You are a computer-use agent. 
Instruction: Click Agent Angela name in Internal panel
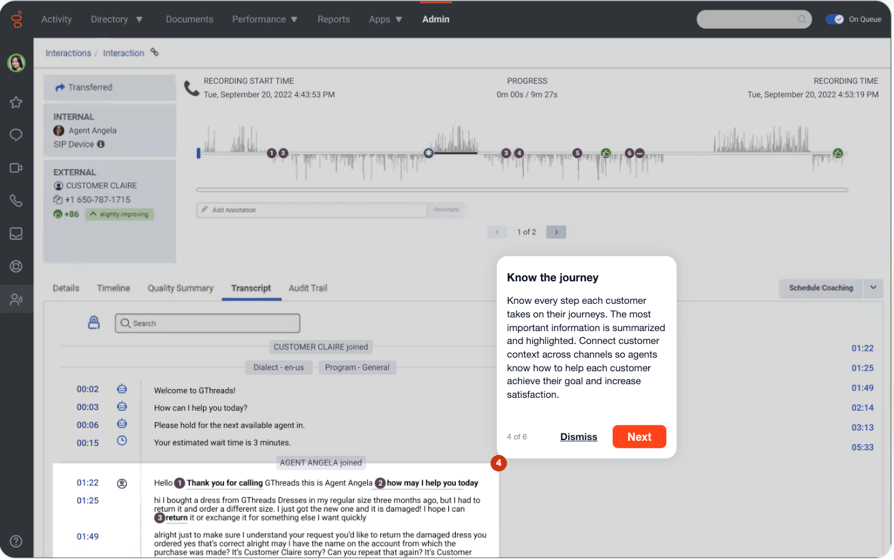click(x=92, y=131)
